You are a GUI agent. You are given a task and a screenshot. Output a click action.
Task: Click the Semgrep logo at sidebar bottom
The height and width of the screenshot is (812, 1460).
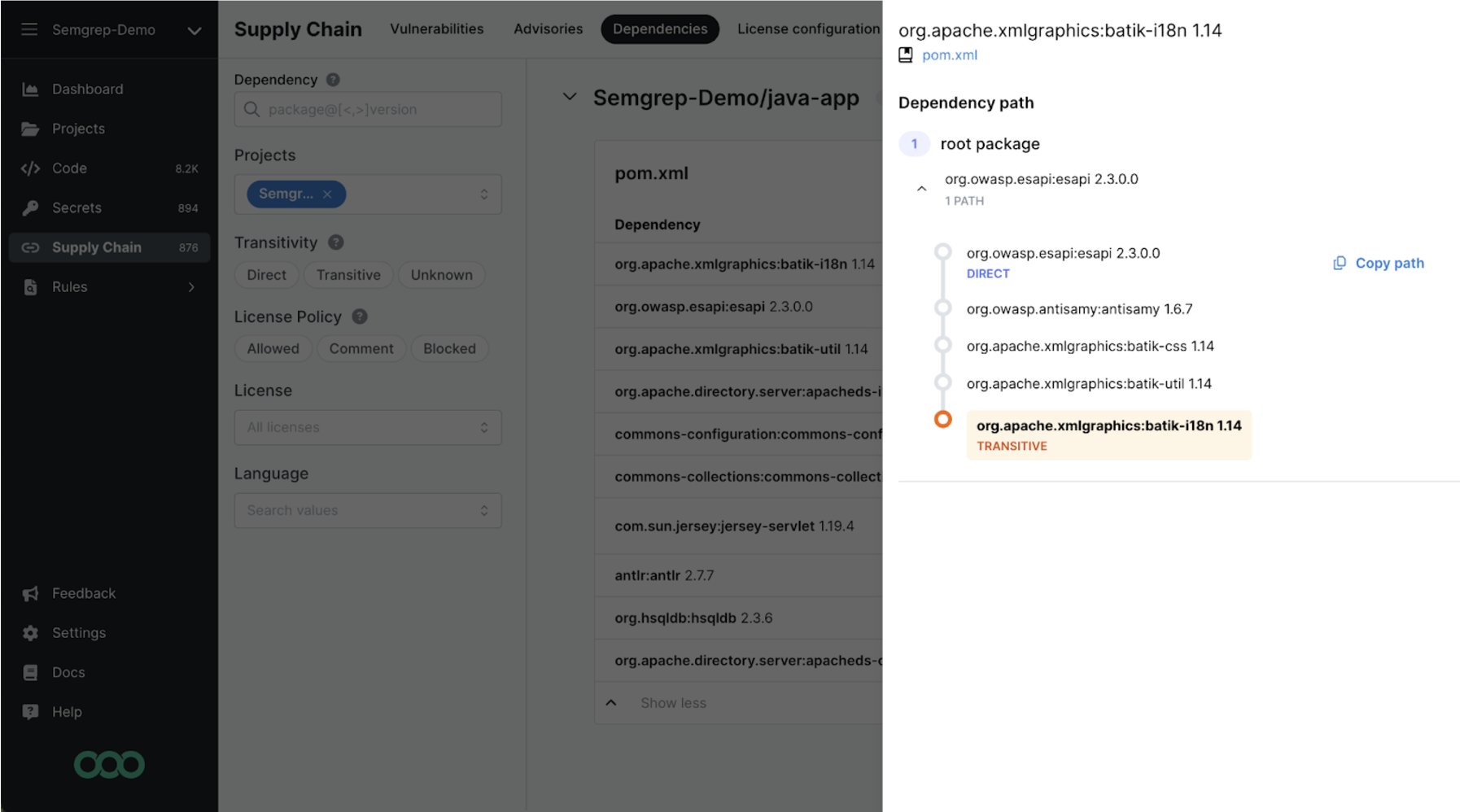pos(109,765)
